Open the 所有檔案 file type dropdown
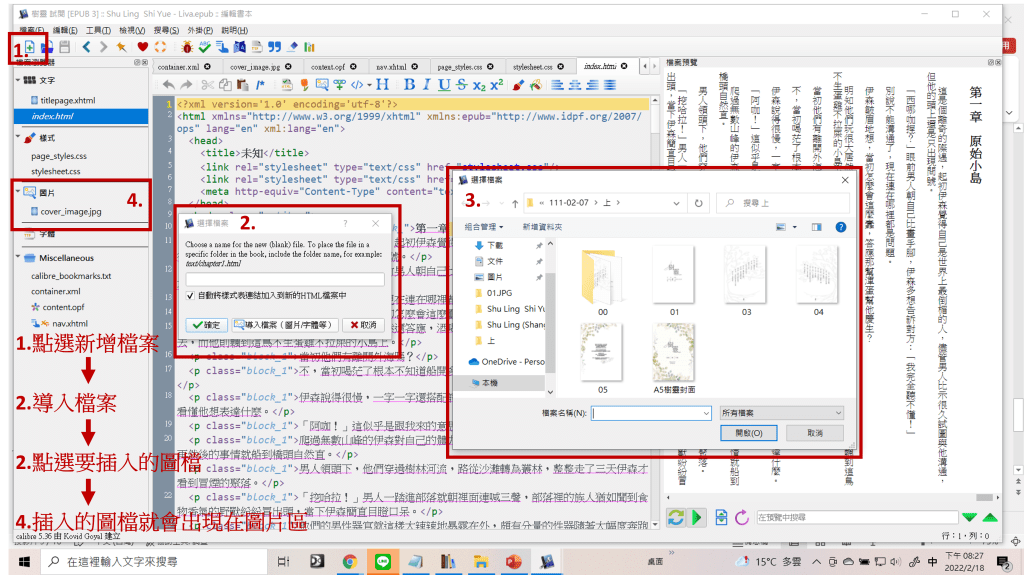 tap(782, 412)
